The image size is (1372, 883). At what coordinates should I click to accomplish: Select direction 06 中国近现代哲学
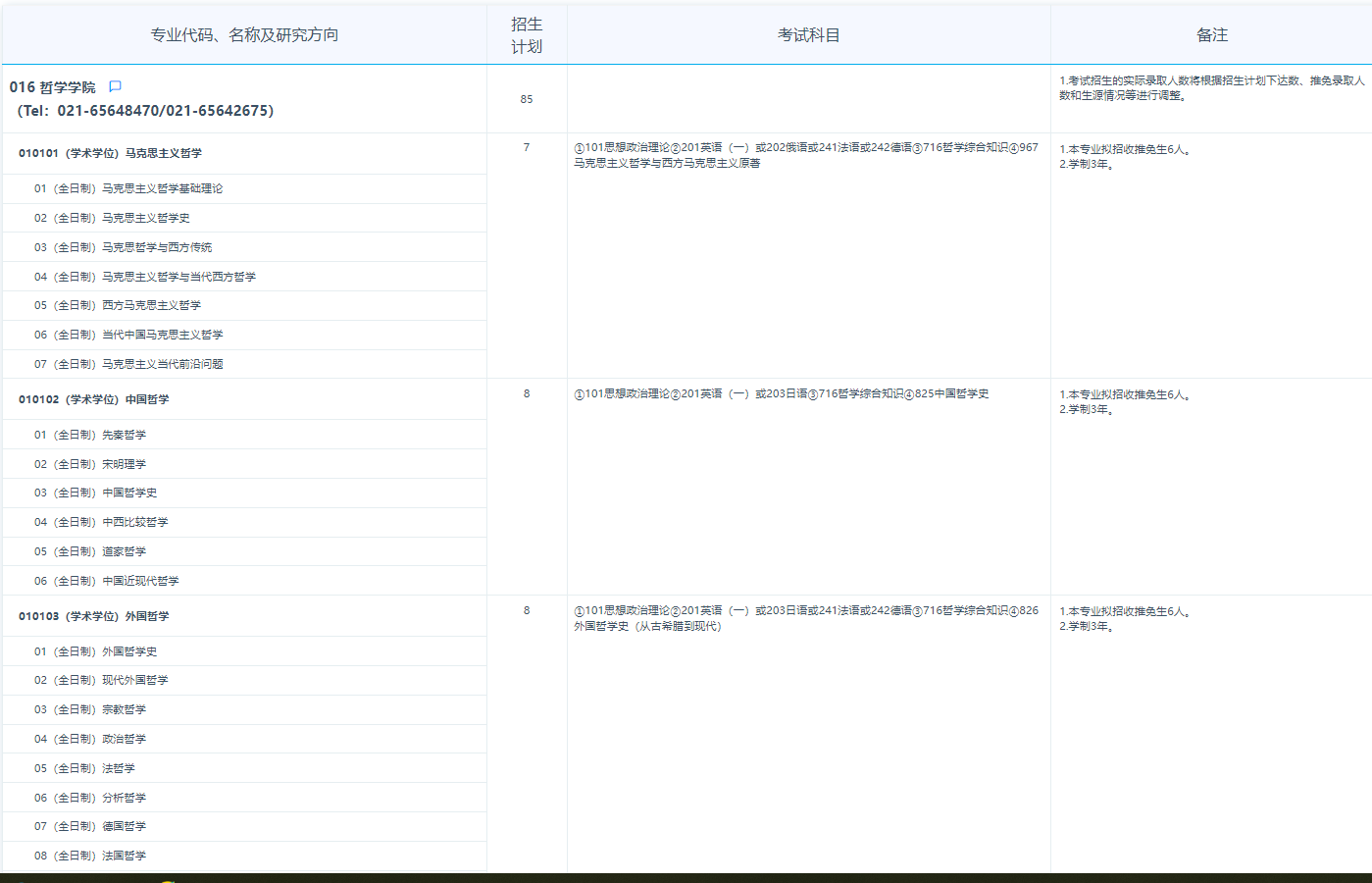(107, 581)
